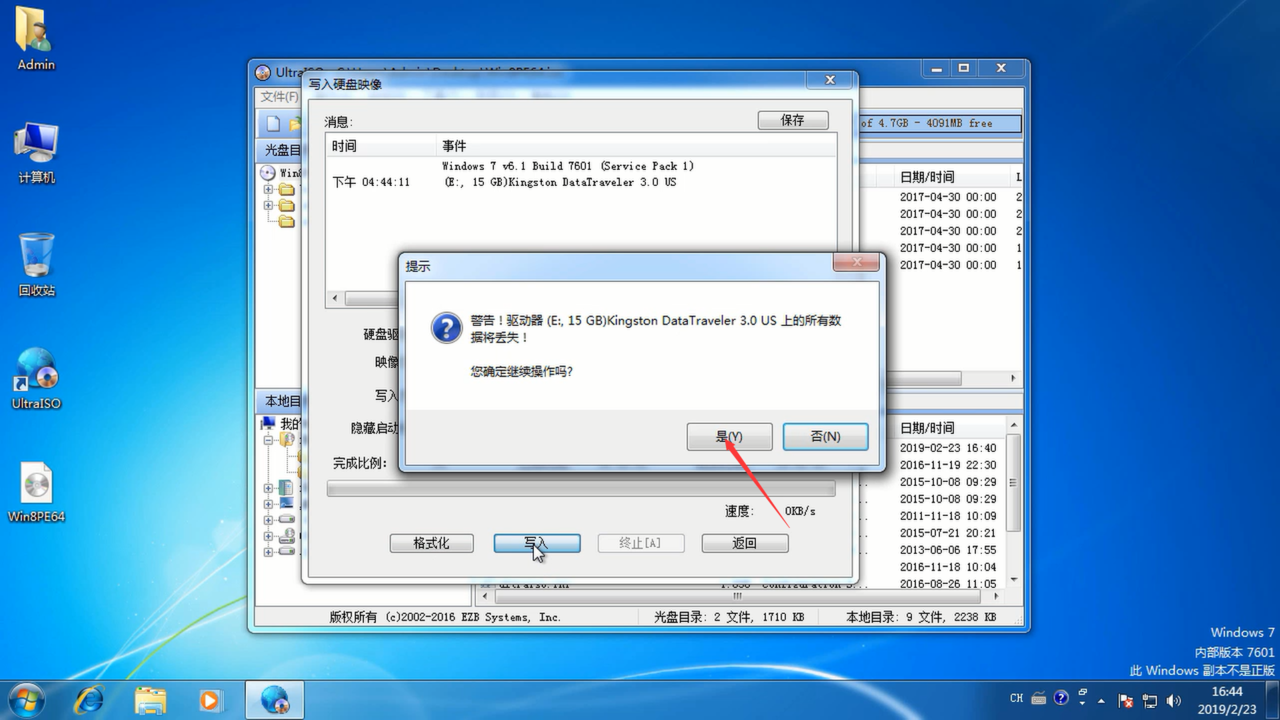Open the 计算机 desktop icon
Screen dimensions: 1280x720
pos(36,153)
